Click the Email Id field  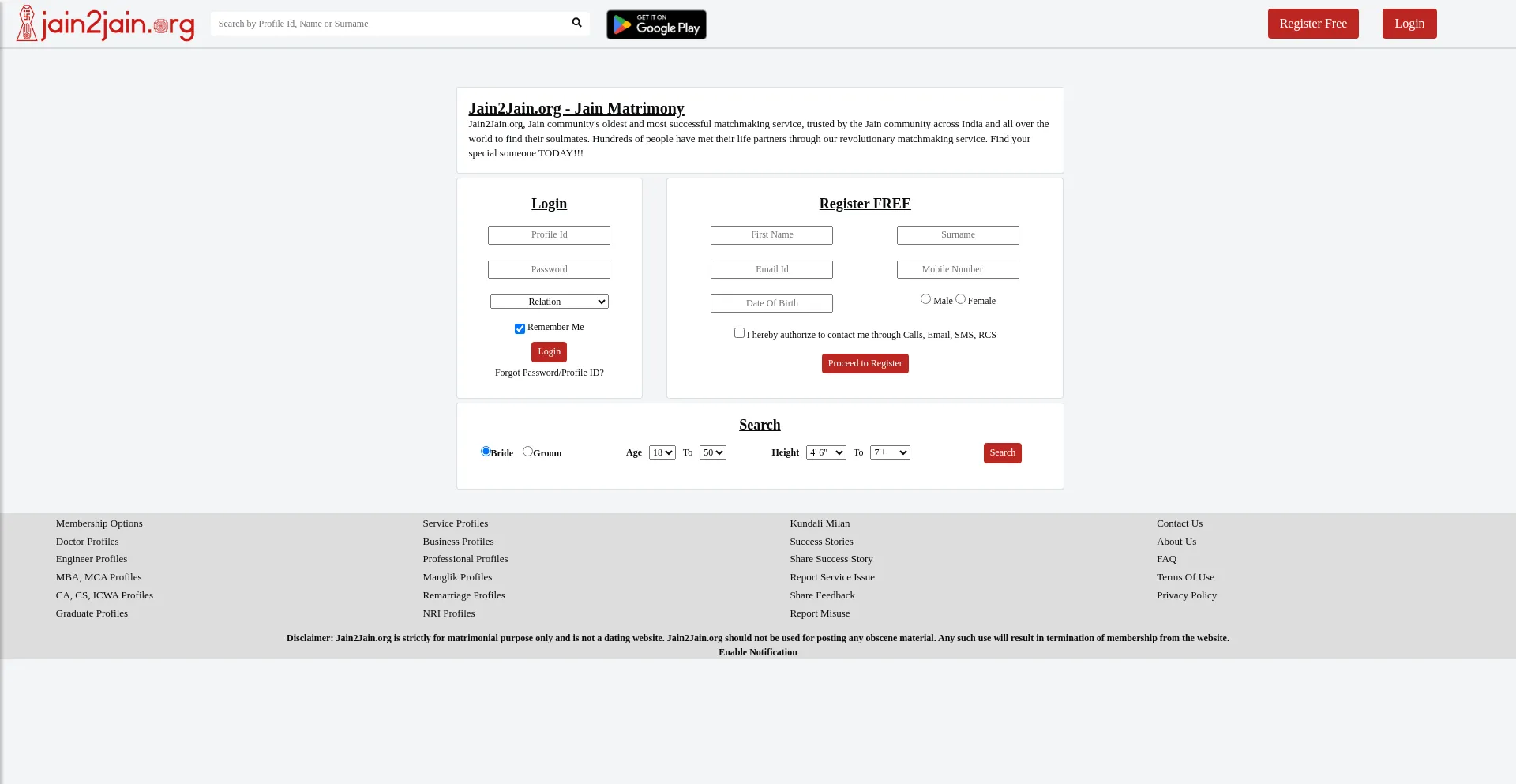[771, 270]
